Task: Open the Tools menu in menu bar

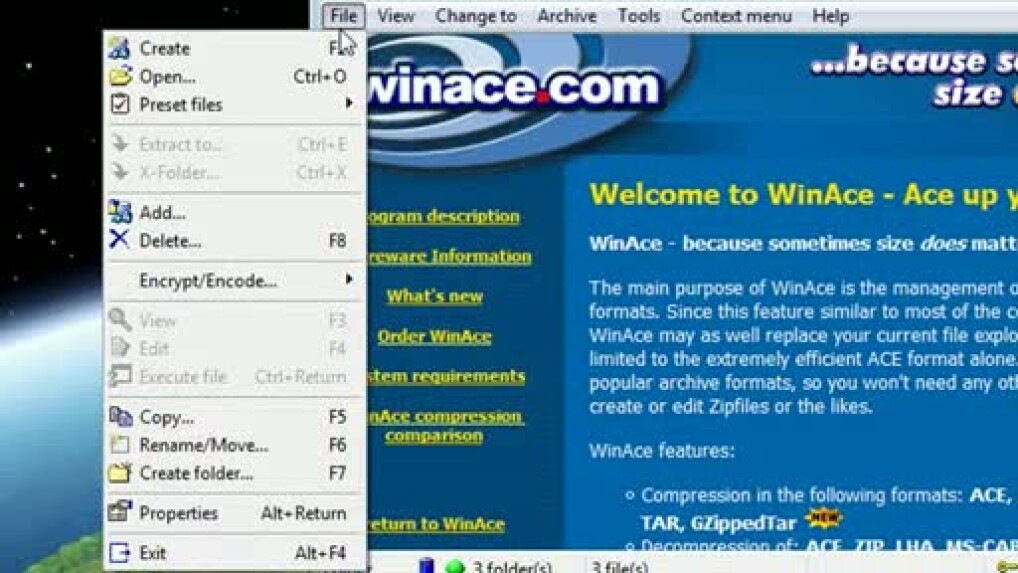Action: point(638,16)
